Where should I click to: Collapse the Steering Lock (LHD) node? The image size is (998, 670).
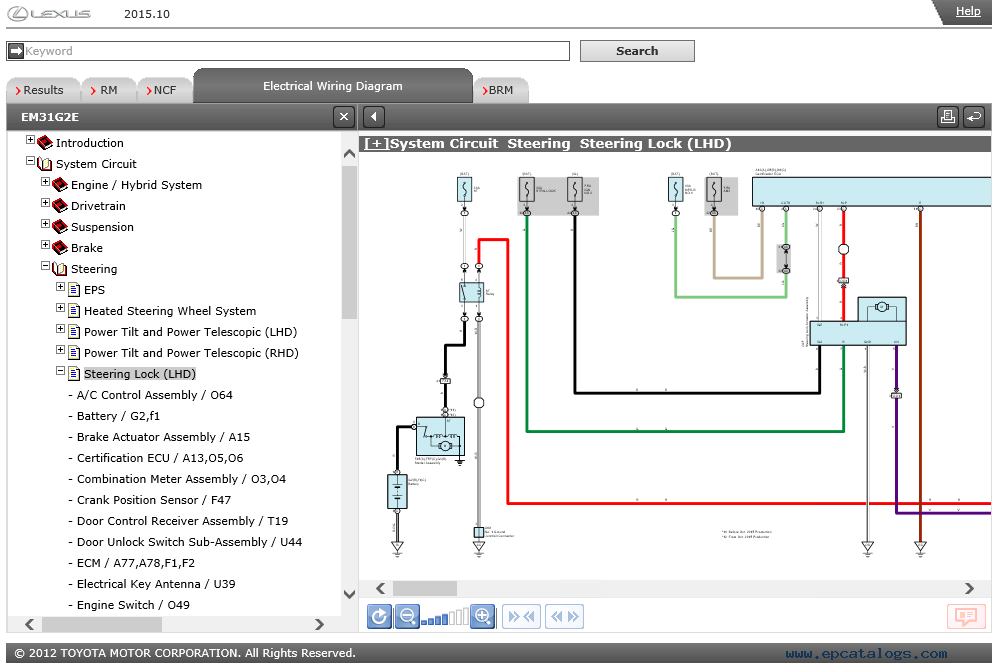[x=60, y=370]
